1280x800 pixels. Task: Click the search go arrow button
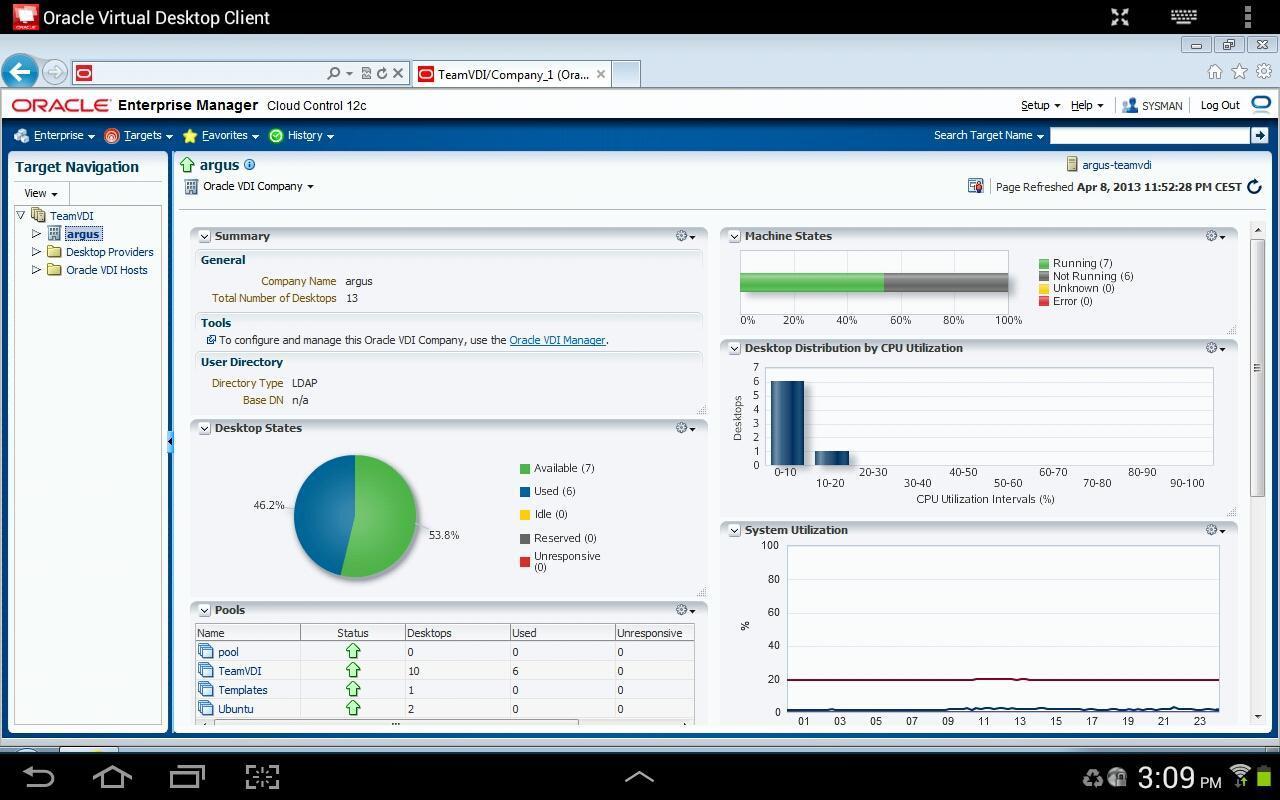tap(1260, 135)
